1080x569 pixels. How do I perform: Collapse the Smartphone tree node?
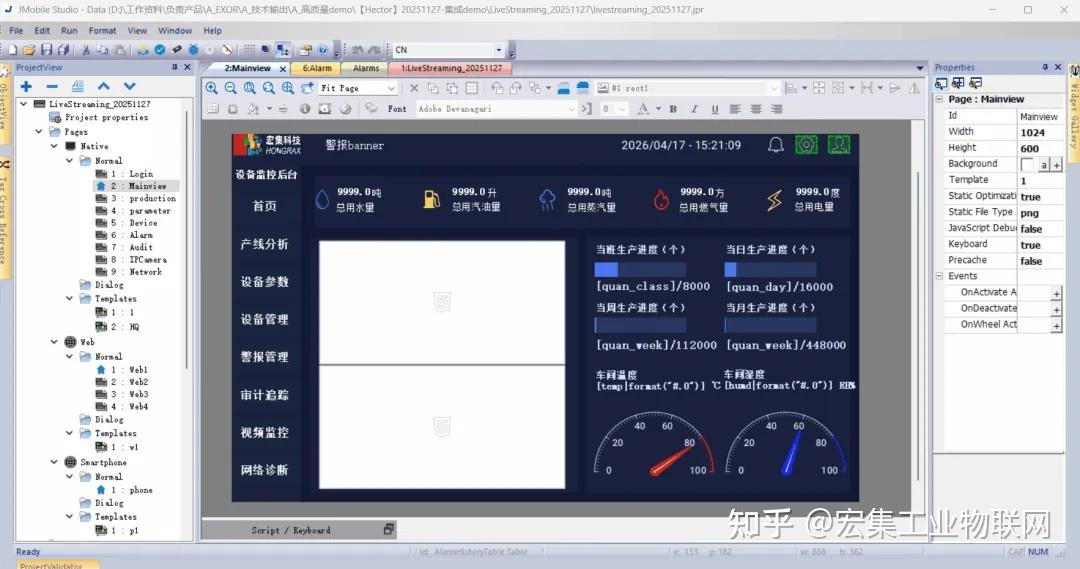pyautogui.click(x=54, y=462)
